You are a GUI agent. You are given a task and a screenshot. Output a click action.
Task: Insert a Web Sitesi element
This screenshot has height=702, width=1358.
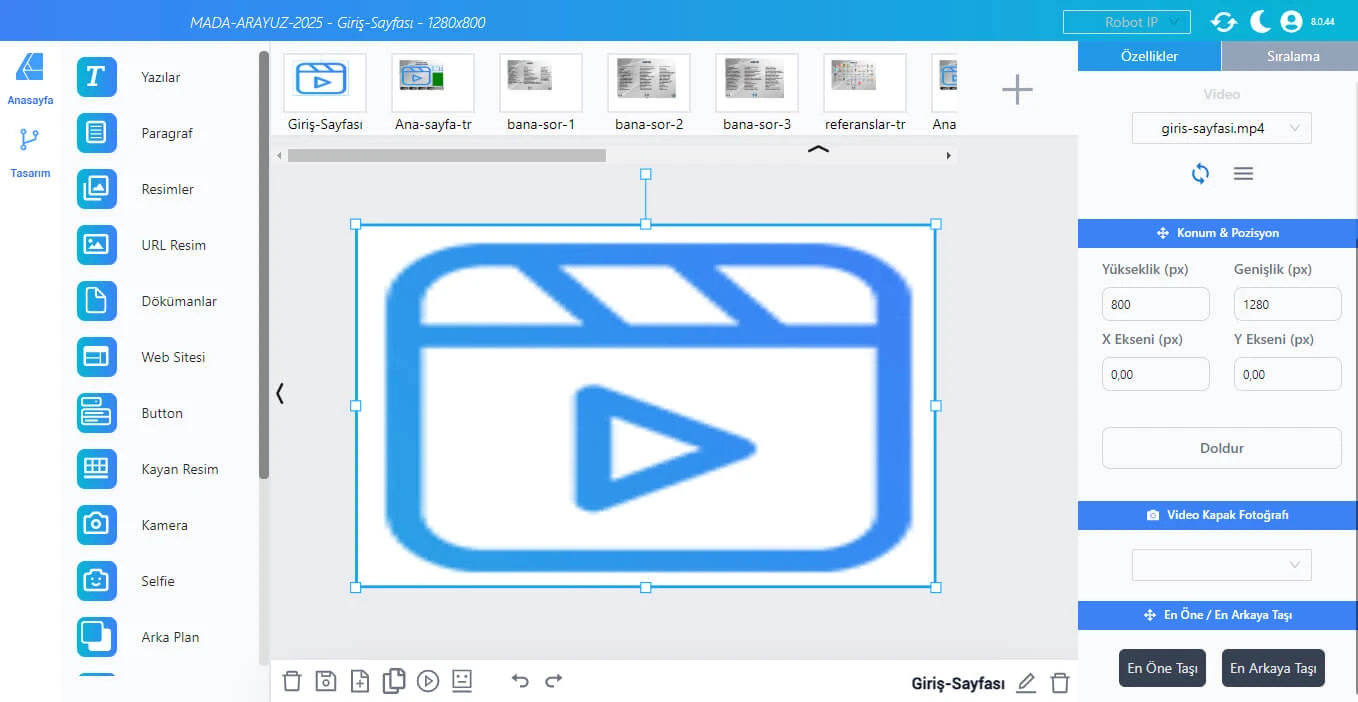(x=96, y=357)
